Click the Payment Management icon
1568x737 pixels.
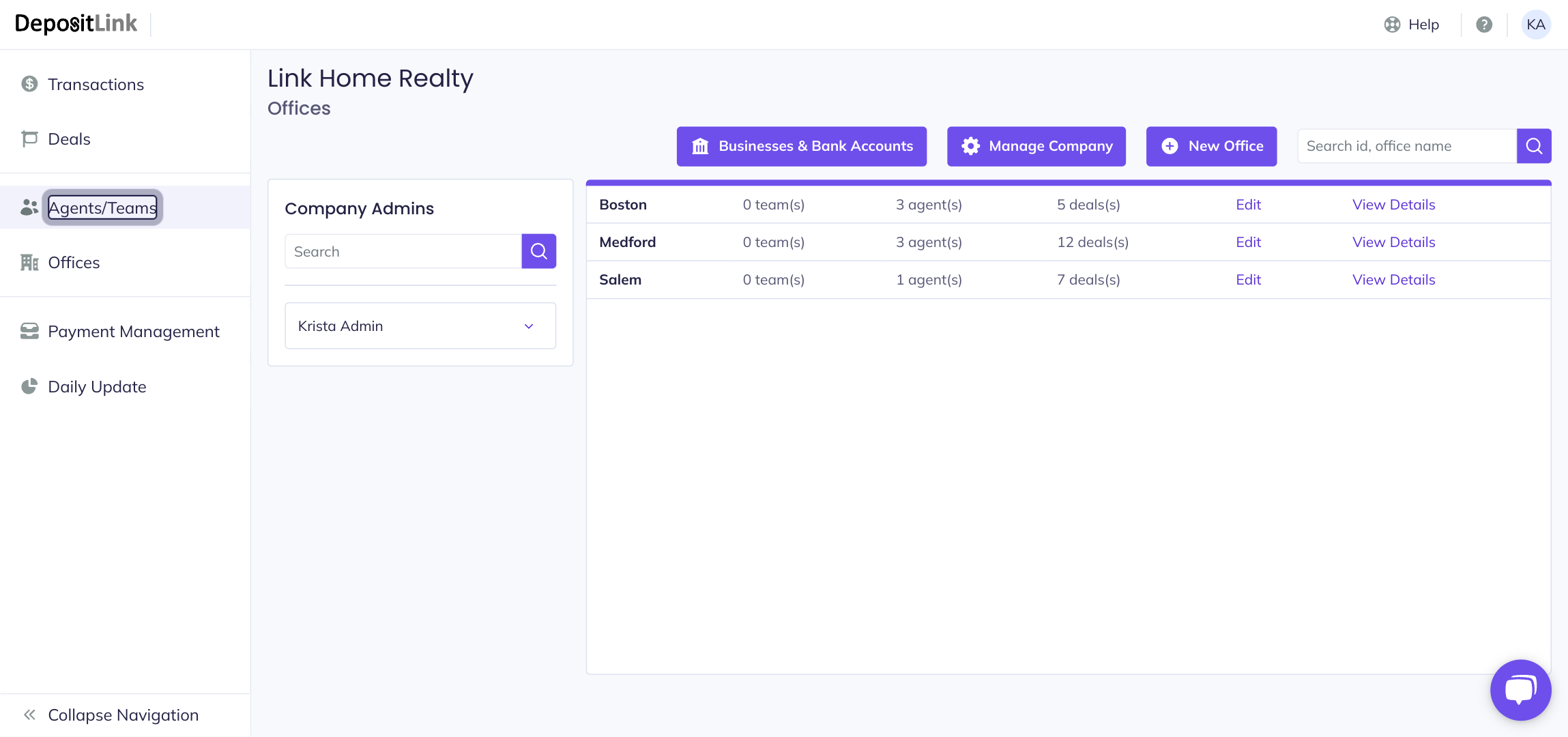click(29, 331)
